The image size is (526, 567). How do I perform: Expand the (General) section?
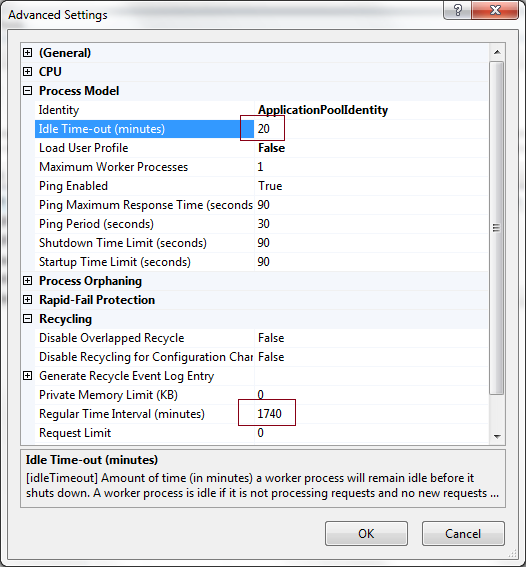click(27, 53)
